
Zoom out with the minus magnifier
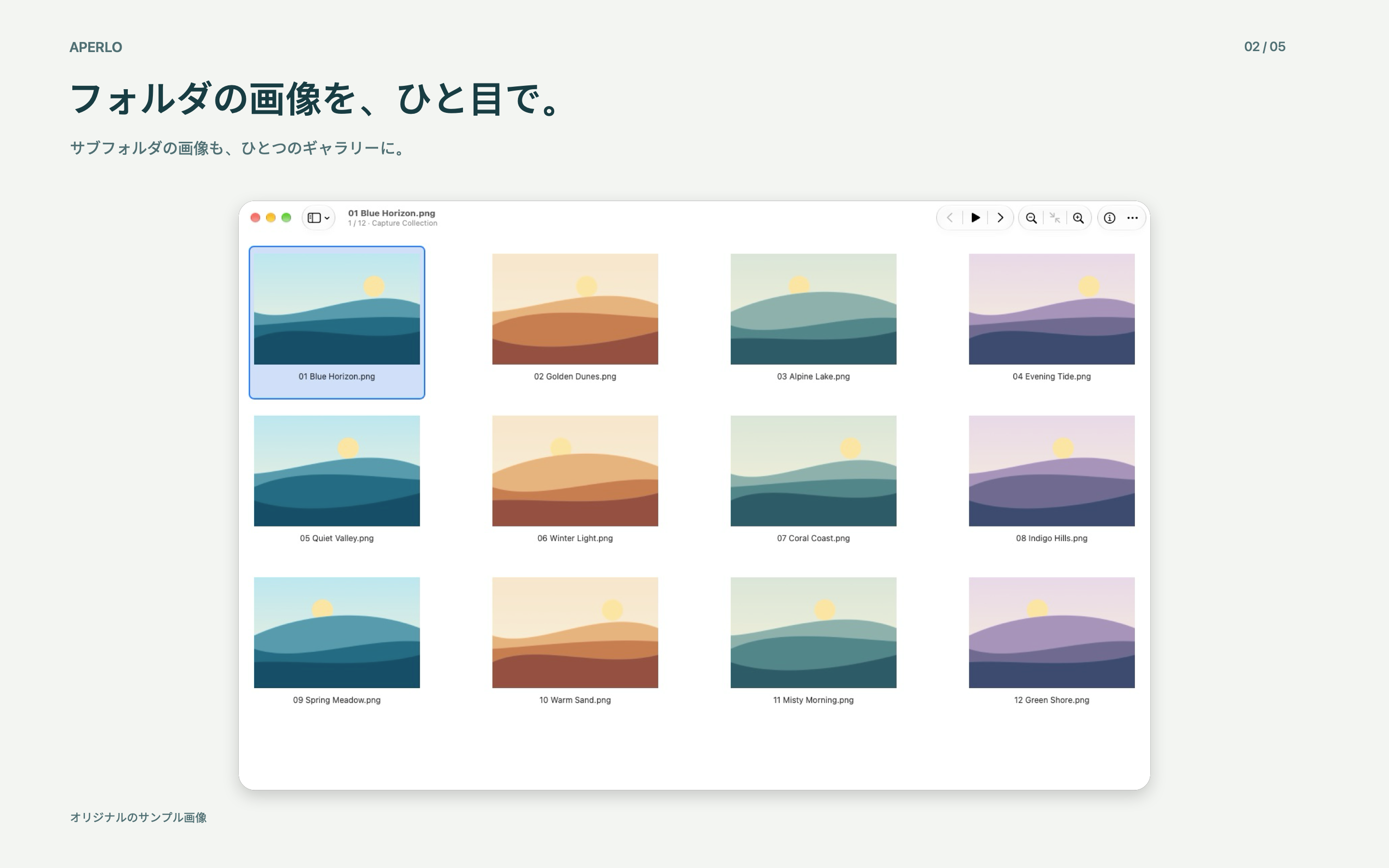point(1032,218)
